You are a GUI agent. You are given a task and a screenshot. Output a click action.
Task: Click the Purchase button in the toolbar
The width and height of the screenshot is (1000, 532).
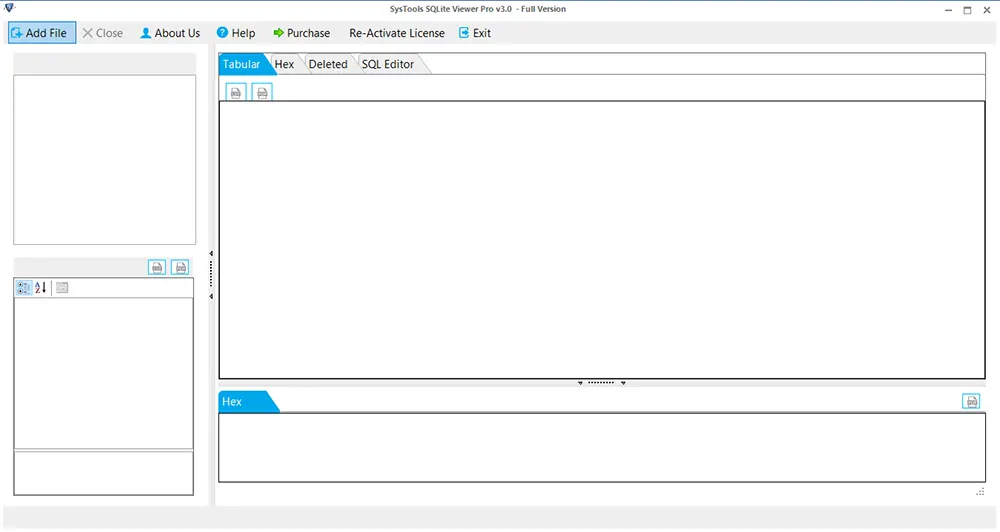pyautogui.click(x=301, y=33)
